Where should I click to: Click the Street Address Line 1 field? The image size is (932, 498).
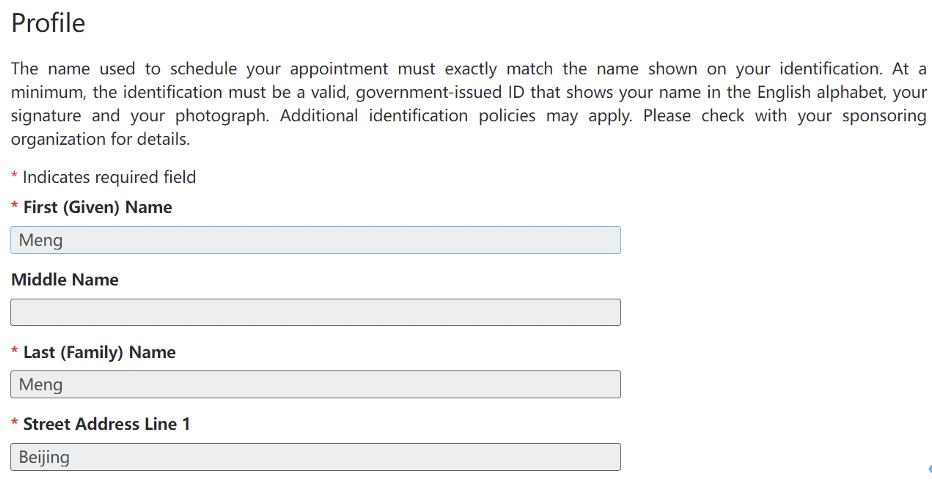[315, 457]
